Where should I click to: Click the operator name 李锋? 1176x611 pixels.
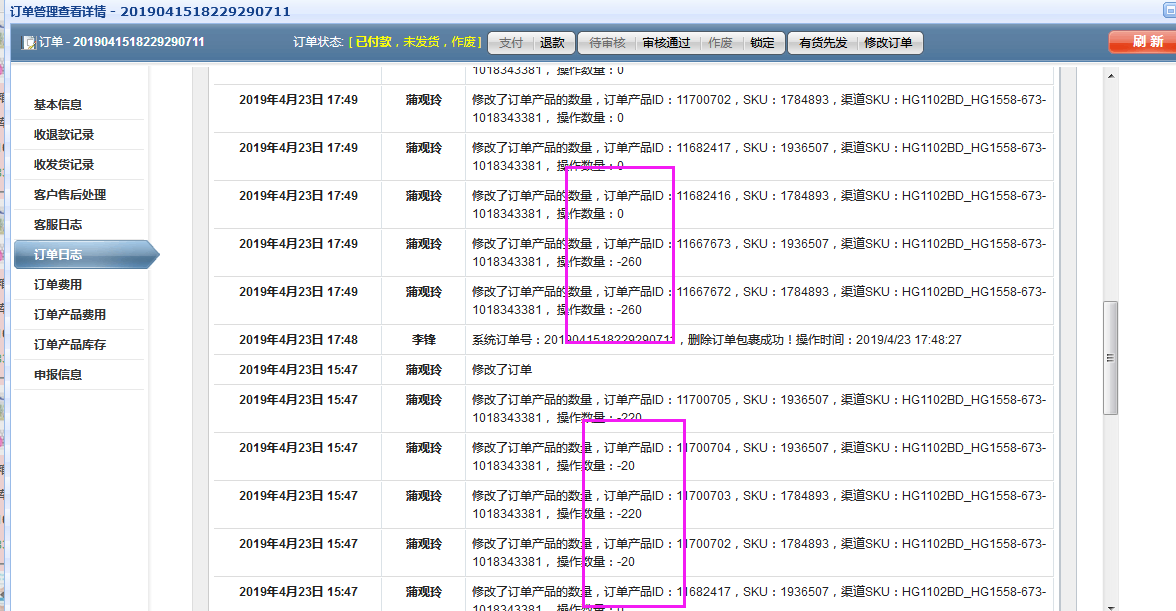coord(424,340)
